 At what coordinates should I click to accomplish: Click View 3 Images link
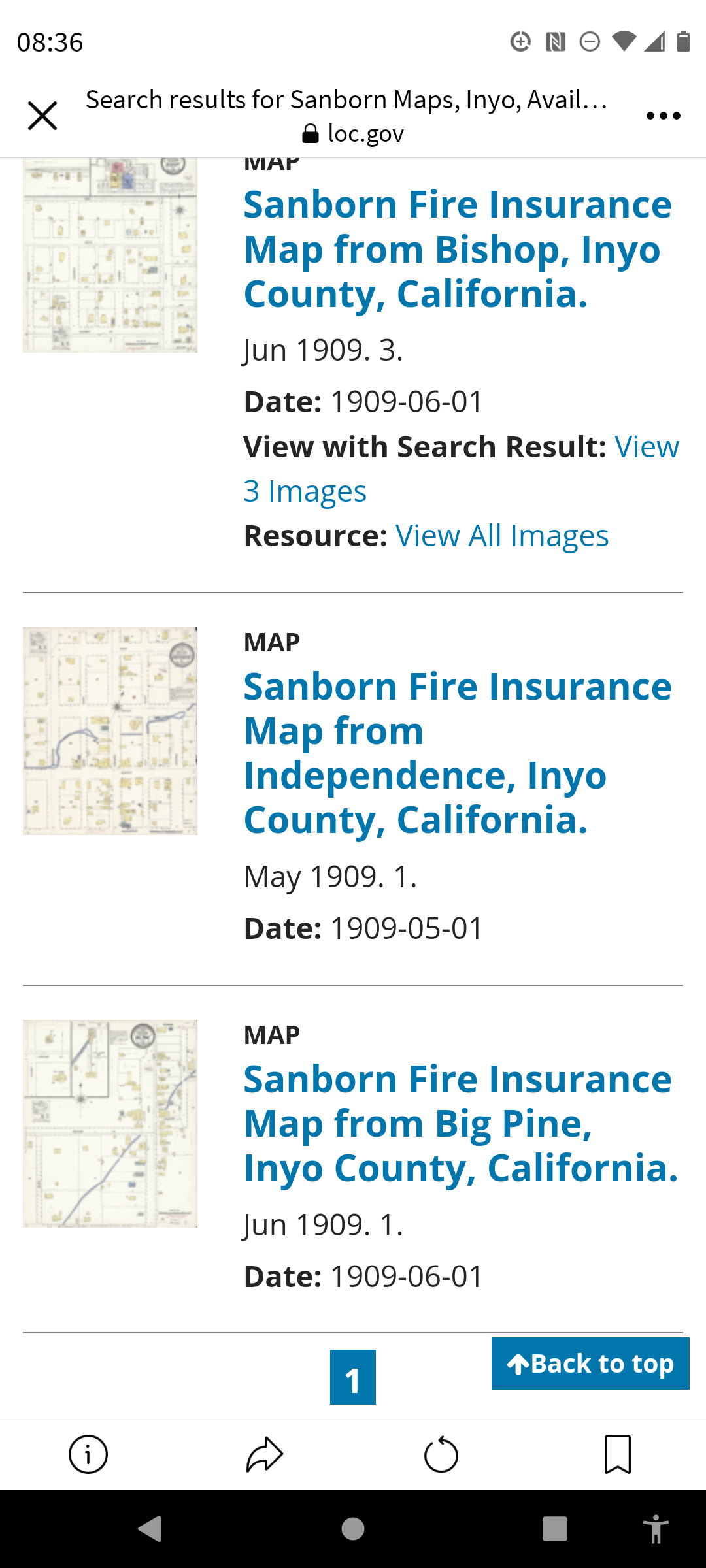(461, 469)
